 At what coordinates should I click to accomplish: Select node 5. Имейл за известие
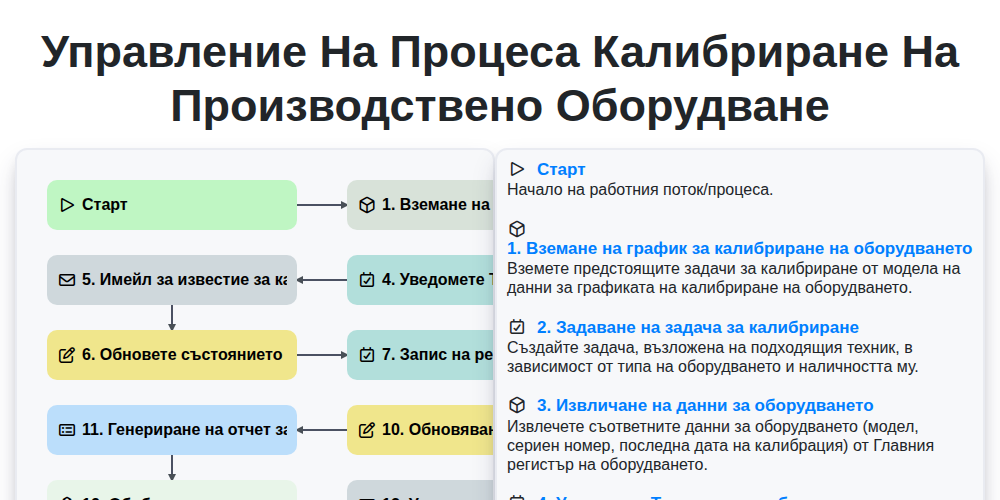point(172,280)
